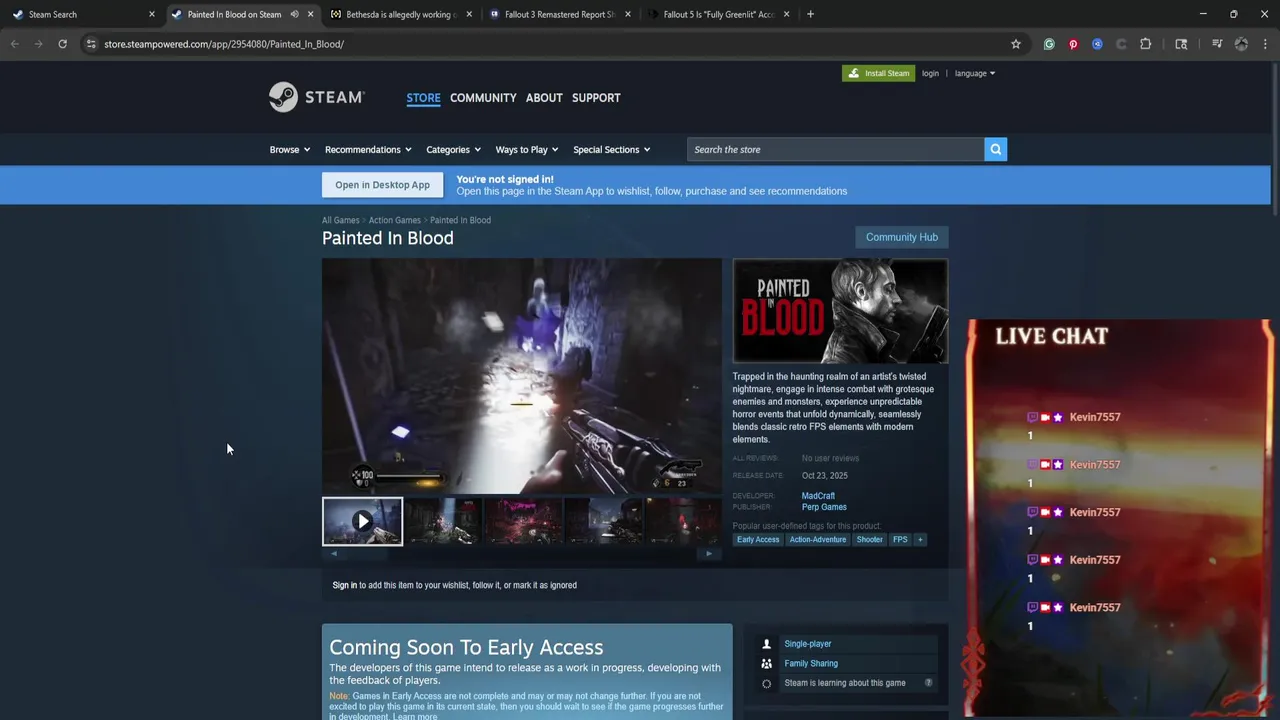
Task: Open the Grammarly extension icon
Action: (x=1049, y=44)
